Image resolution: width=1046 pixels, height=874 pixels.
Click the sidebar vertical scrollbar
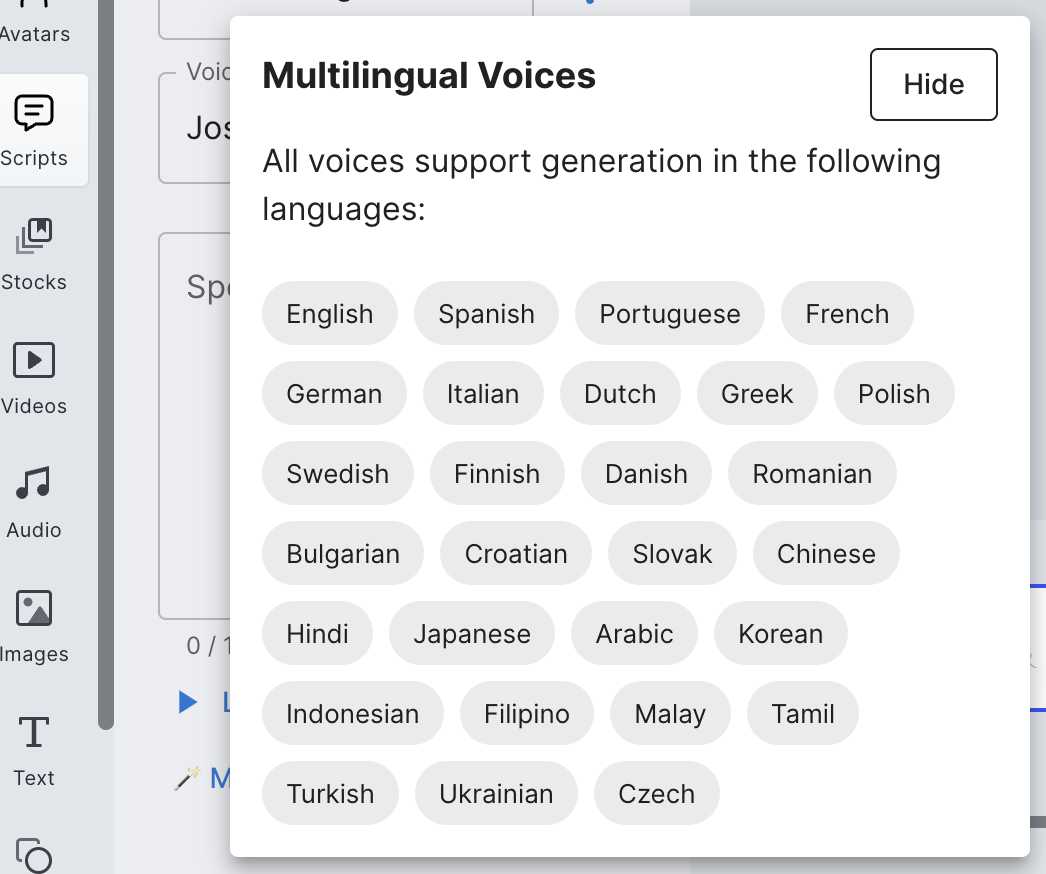point(105,364)
